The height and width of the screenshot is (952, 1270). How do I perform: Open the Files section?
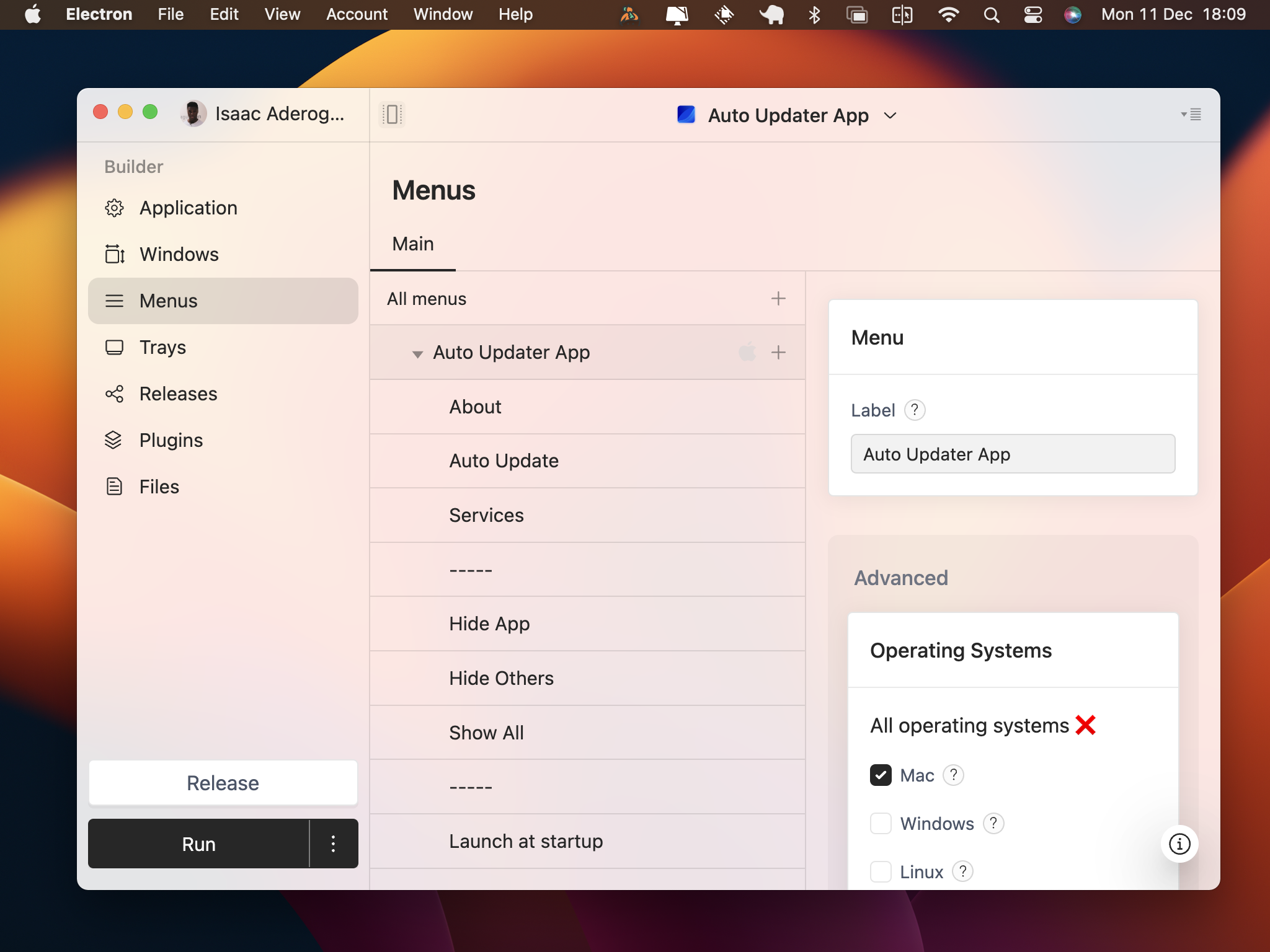(x=159, y=487)
